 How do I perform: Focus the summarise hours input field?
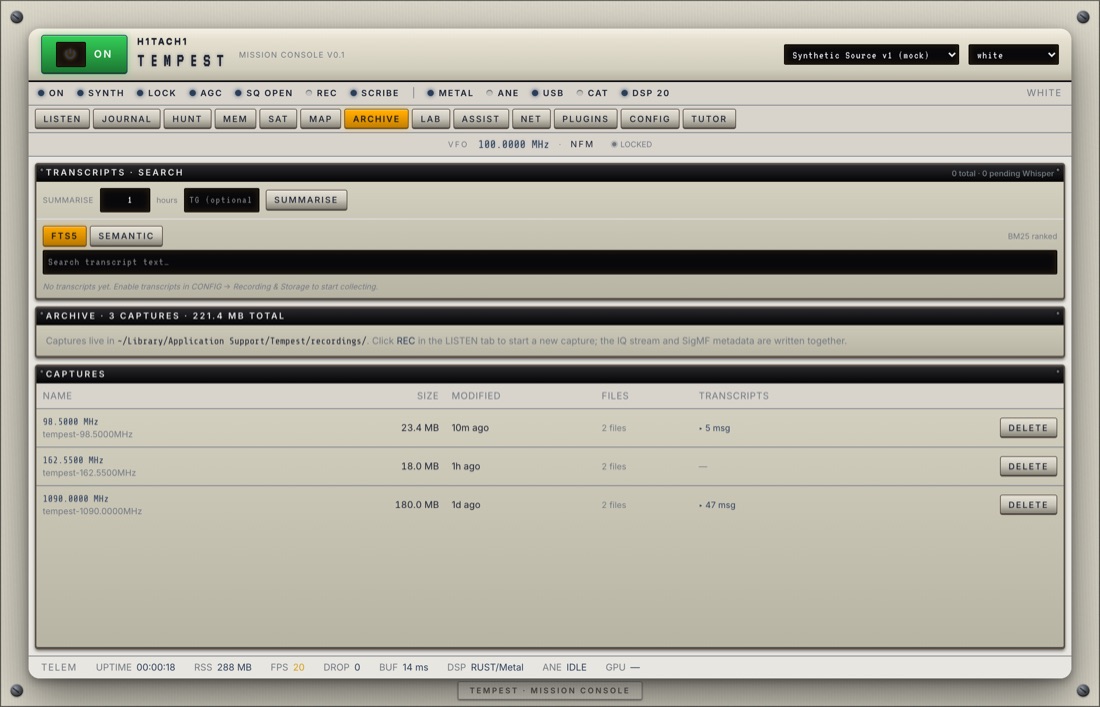coord(125,200)
